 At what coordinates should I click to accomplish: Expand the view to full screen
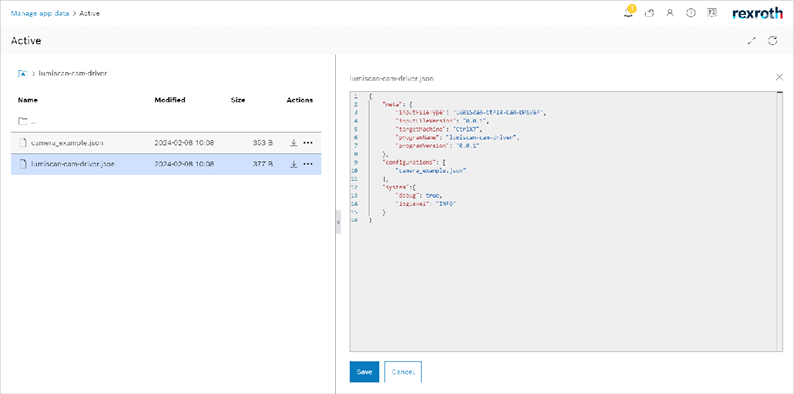coord(752,41)
